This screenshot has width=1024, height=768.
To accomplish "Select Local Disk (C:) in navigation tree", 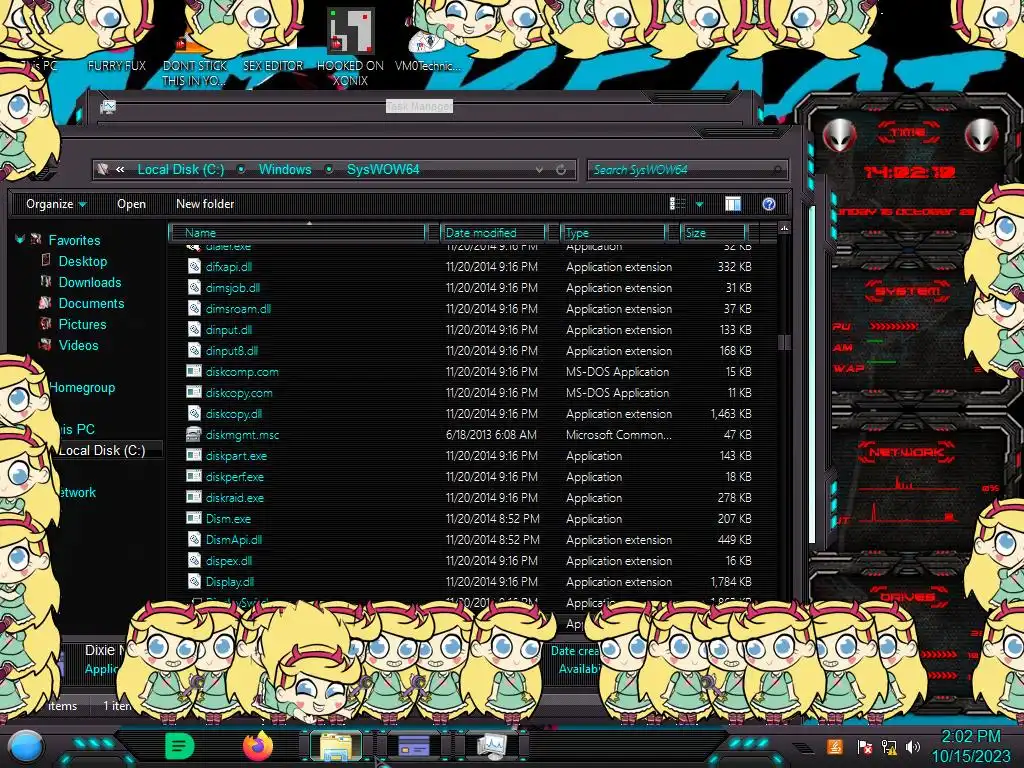I will (102, 450).
